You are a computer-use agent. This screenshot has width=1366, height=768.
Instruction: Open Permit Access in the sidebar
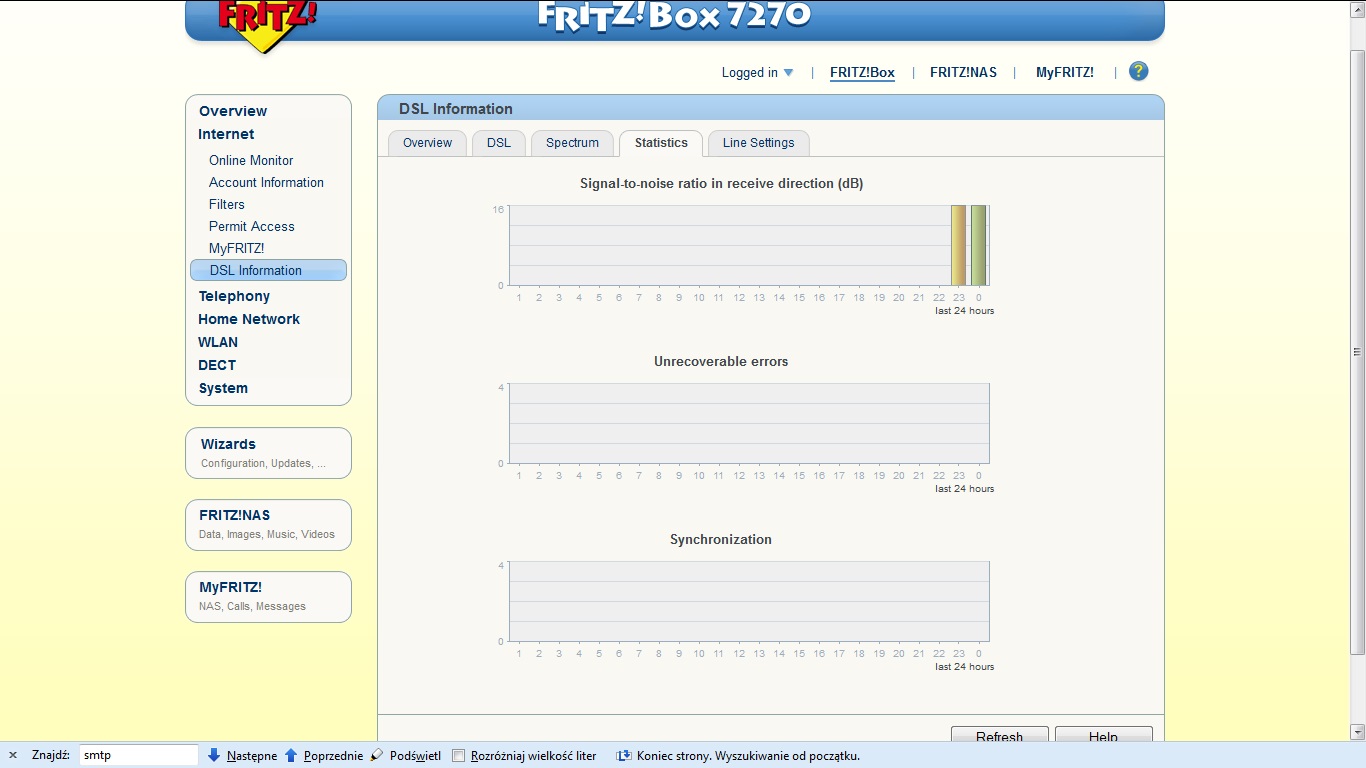tap(252, 226)
